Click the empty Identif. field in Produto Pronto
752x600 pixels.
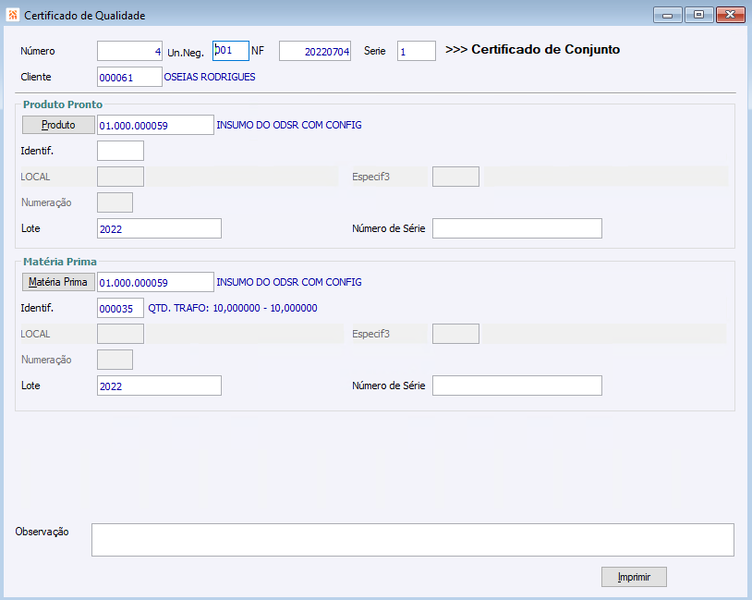coord(120,151)
